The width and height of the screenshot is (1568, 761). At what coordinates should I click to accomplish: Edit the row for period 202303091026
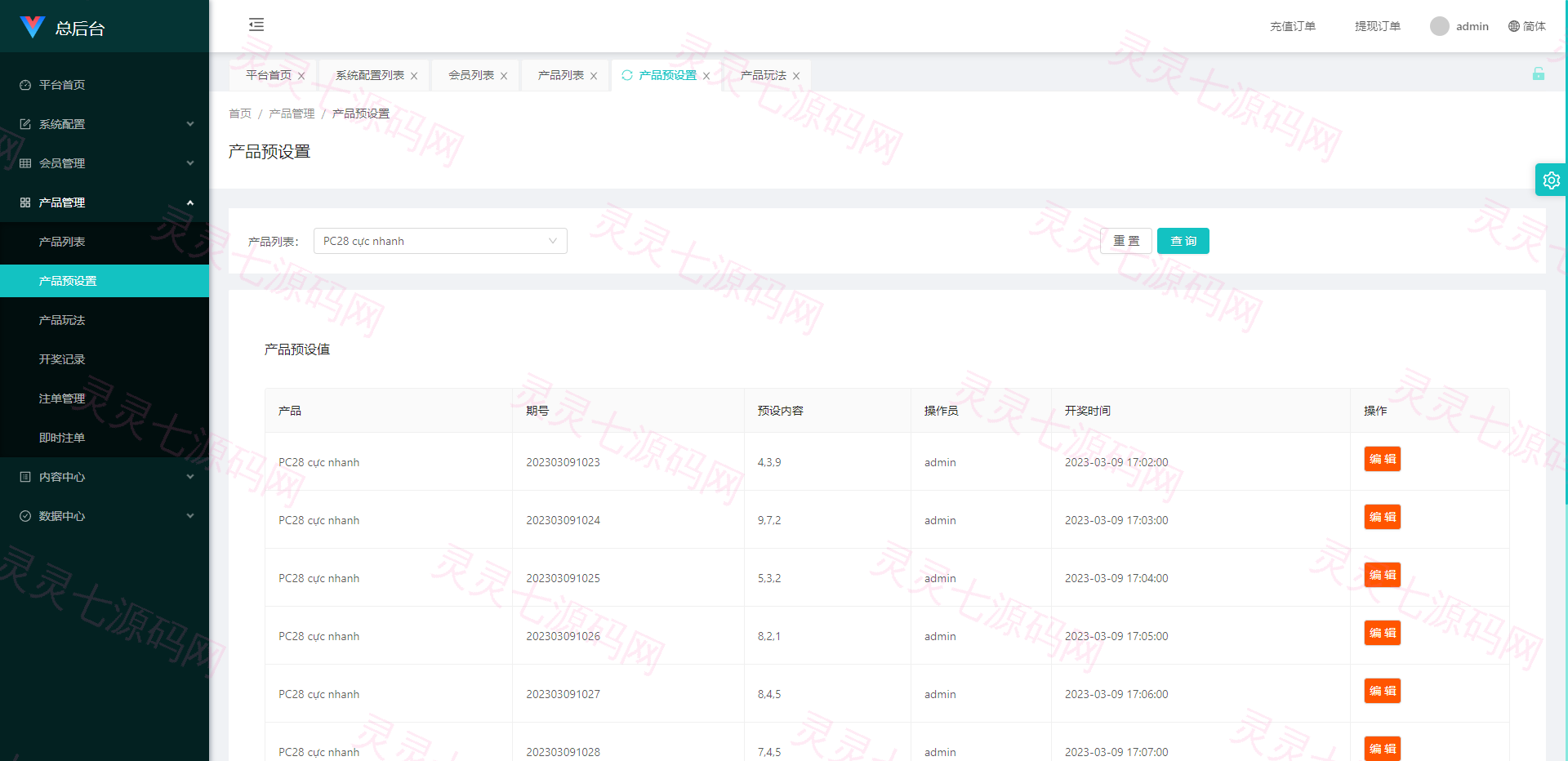(x=1383, y=633)
